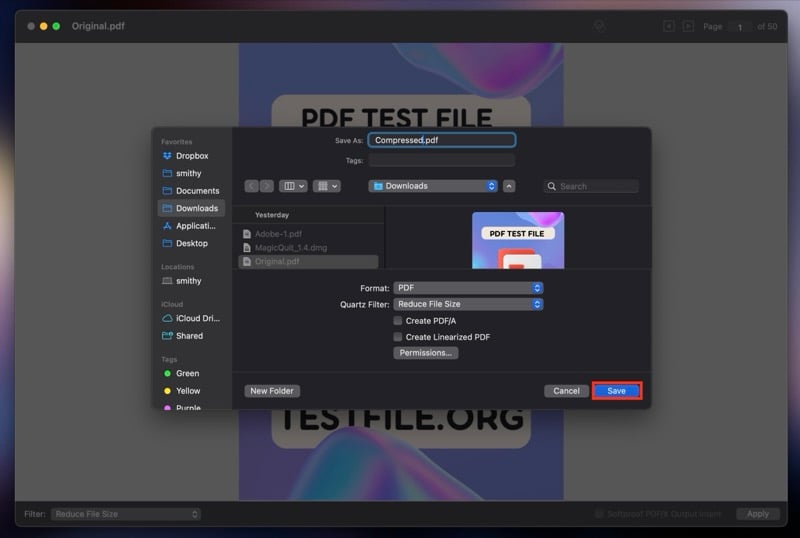This screenshot has height=538, width=800.
Task: Click the page number field
Action: click(740, 27)
